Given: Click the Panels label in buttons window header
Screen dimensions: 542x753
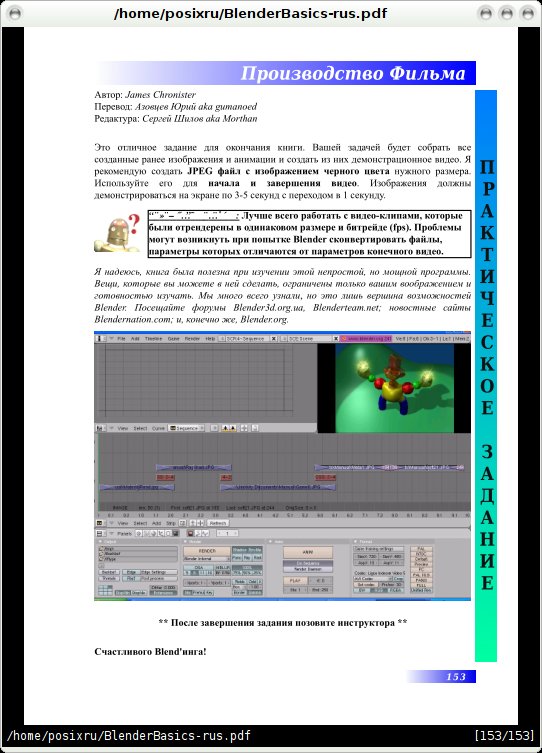Looking at the screenshot, I should (124, 533).
